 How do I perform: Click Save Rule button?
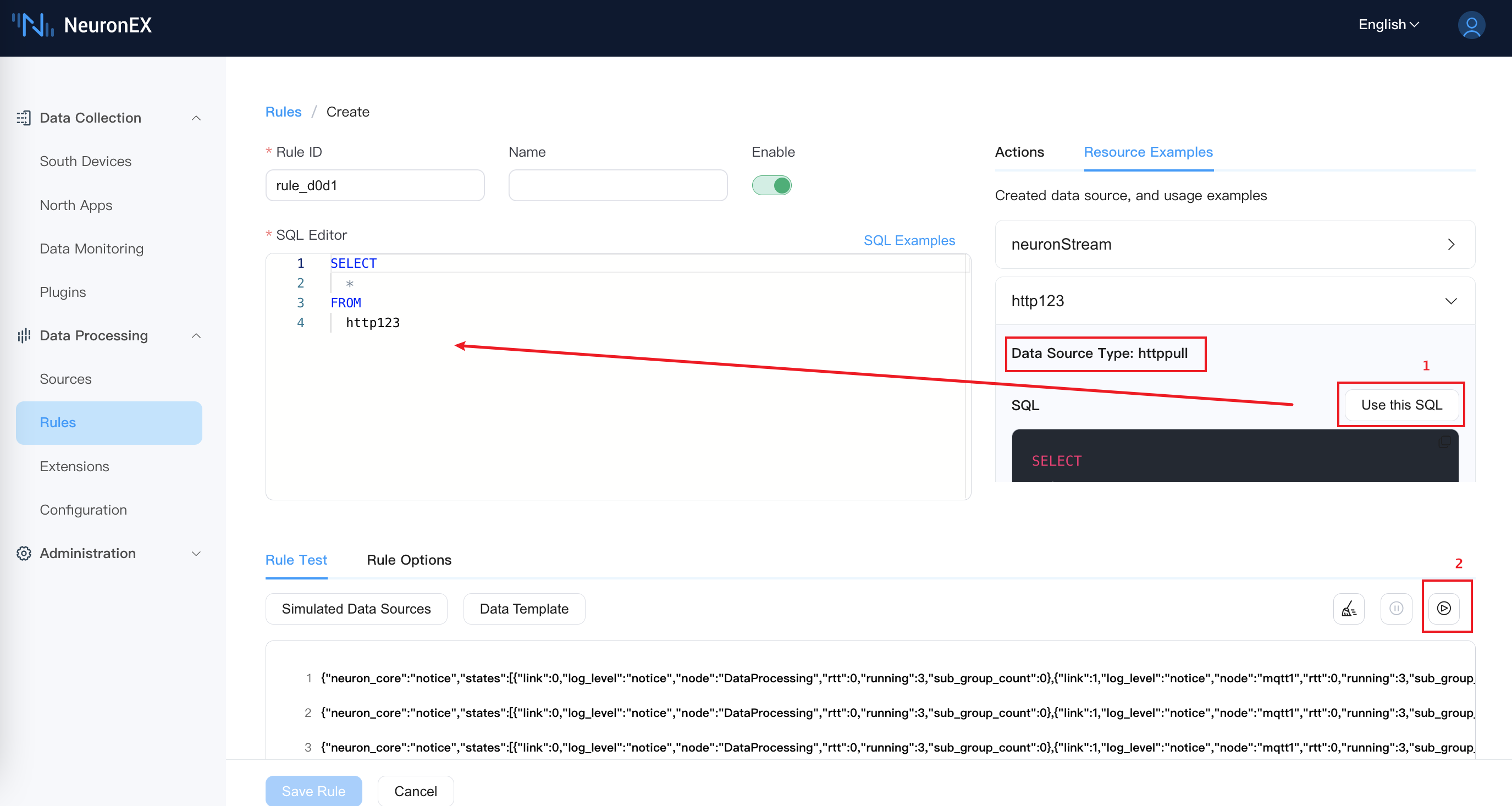pos(313,790)
